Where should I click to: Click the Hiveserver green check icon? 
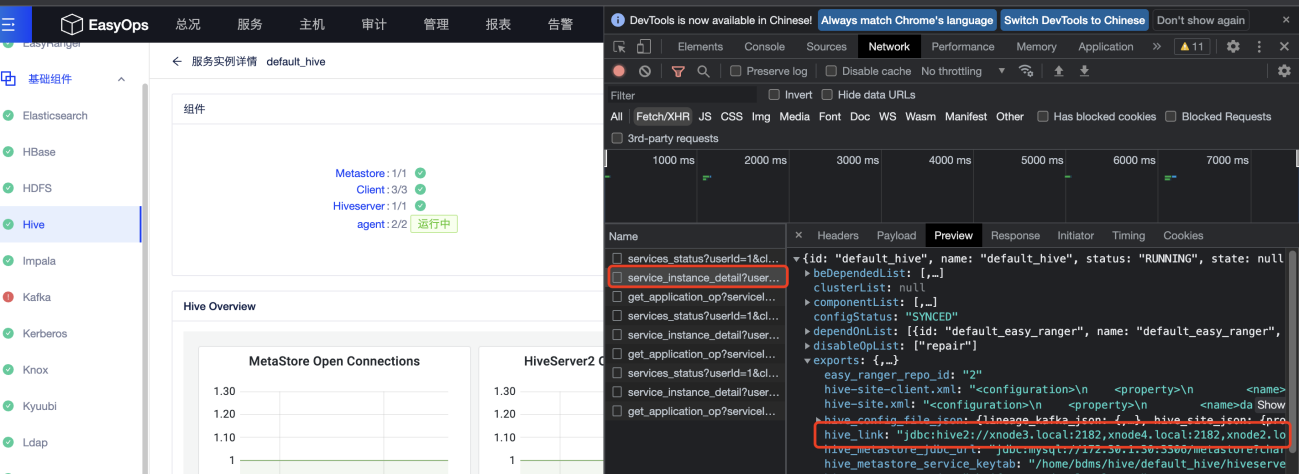[420, 205]
